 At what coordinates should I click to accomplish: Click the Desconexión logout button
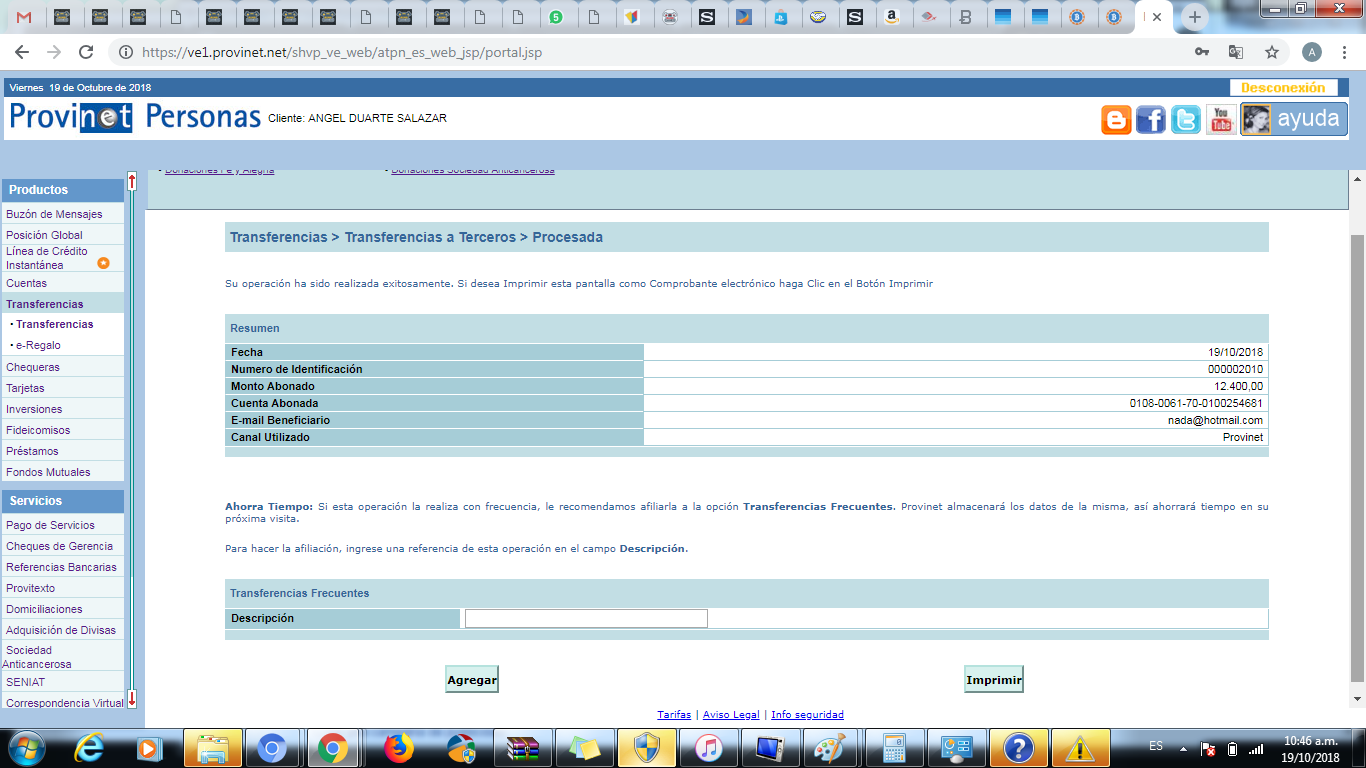[x=1283, y=87]
